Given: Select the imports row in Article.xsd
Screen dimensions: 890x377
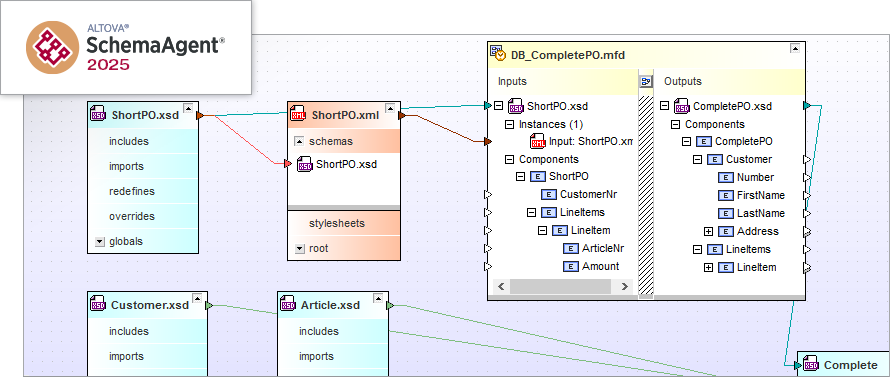Looking at the screenshot, I should [333, 356].
